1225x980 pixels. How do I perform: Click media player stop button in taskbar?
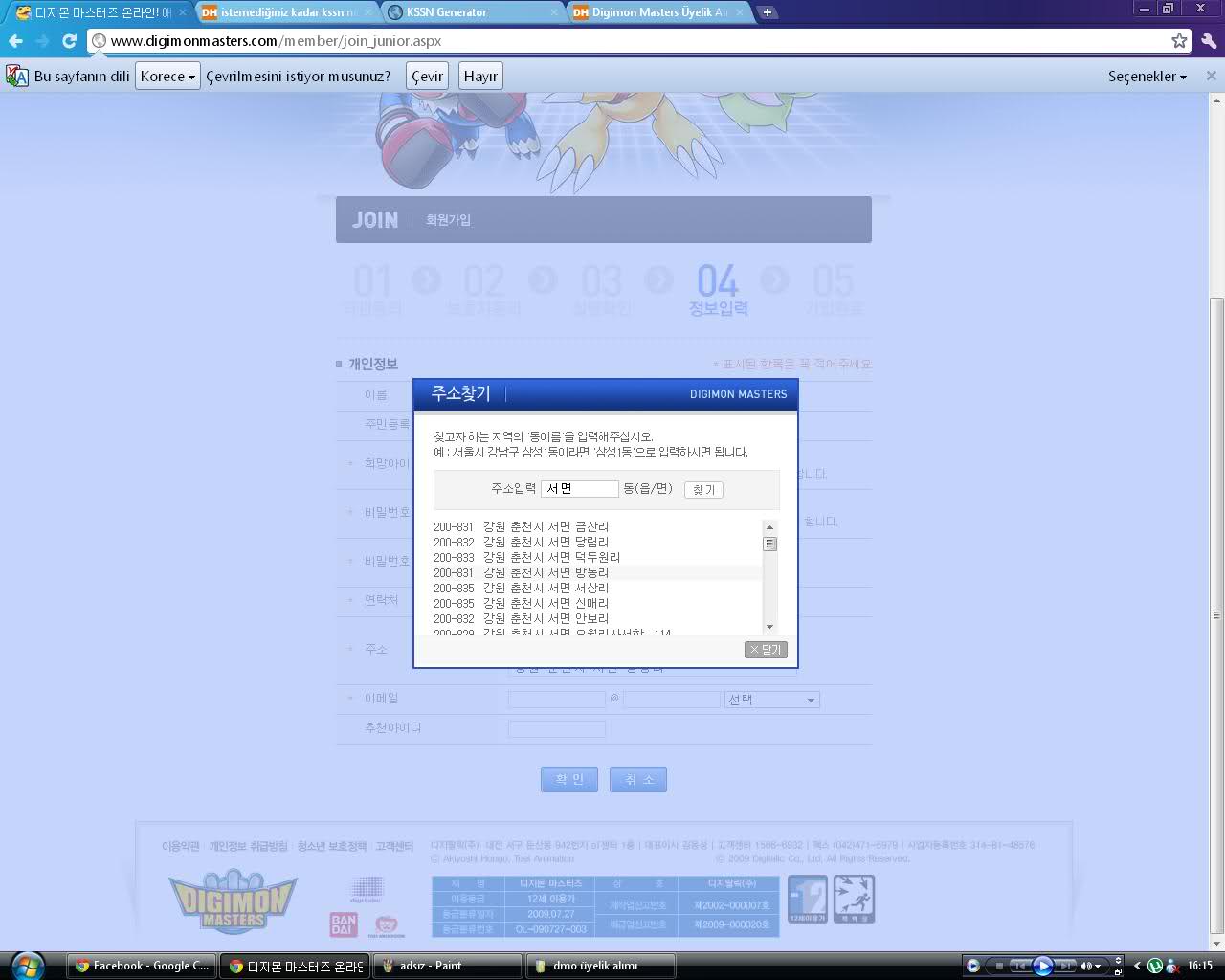1000,966
